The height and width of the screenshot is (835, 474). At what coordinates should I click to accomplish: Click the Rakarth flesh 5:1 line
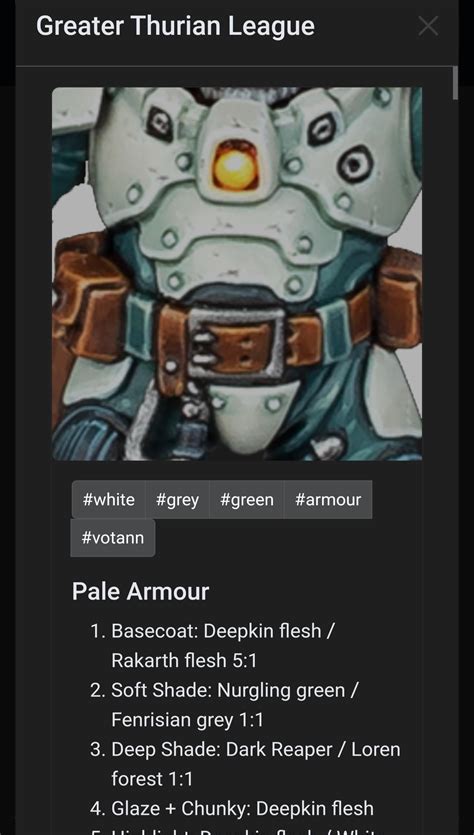(x=184, y=660)
